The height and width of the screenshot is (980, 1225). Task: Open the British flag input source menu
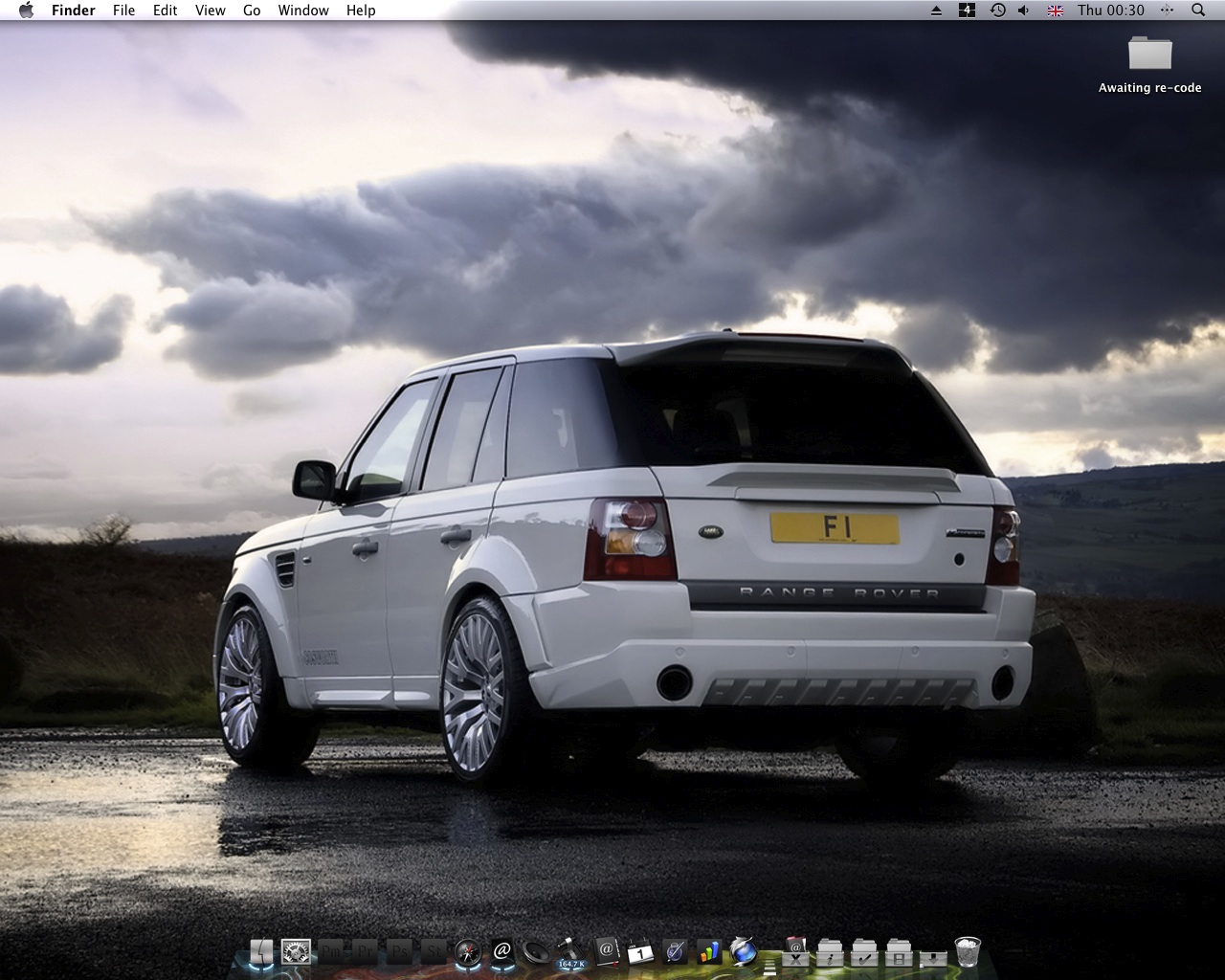pos(1056,11)
